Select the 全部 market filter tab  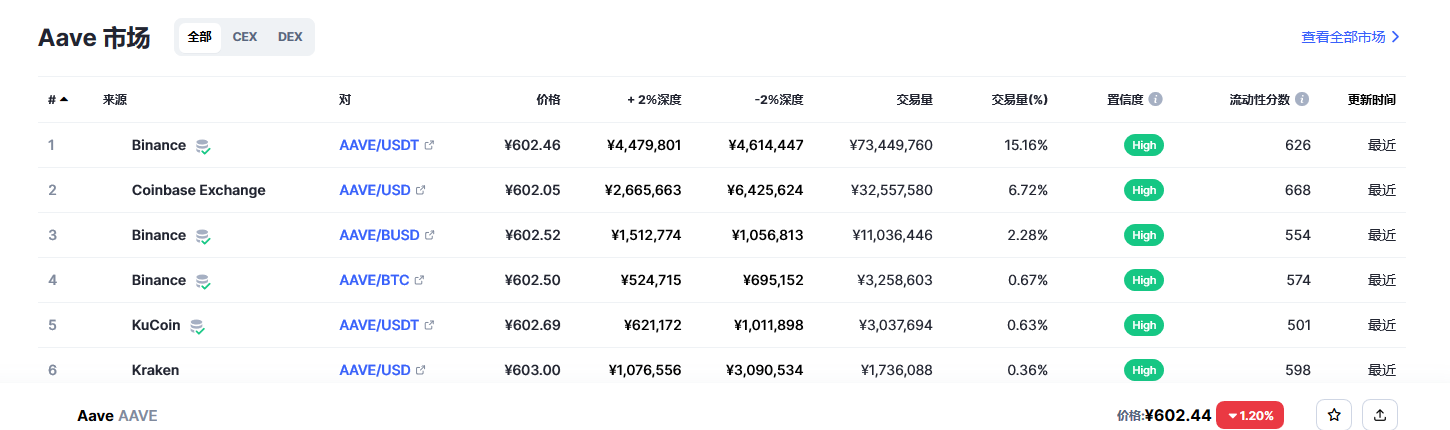[x=200, y=37]
